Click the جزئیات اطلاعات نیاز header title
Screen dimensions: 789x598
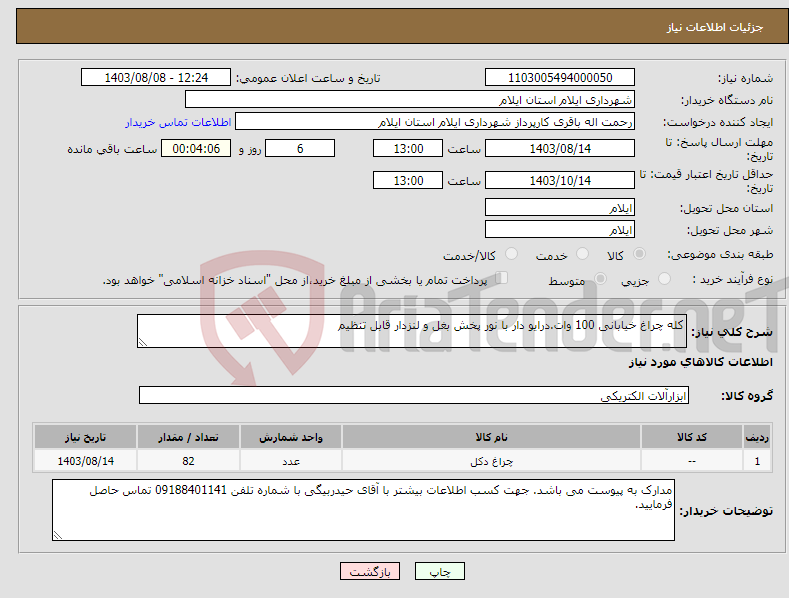pyautogui.click(x=715, y=27)
